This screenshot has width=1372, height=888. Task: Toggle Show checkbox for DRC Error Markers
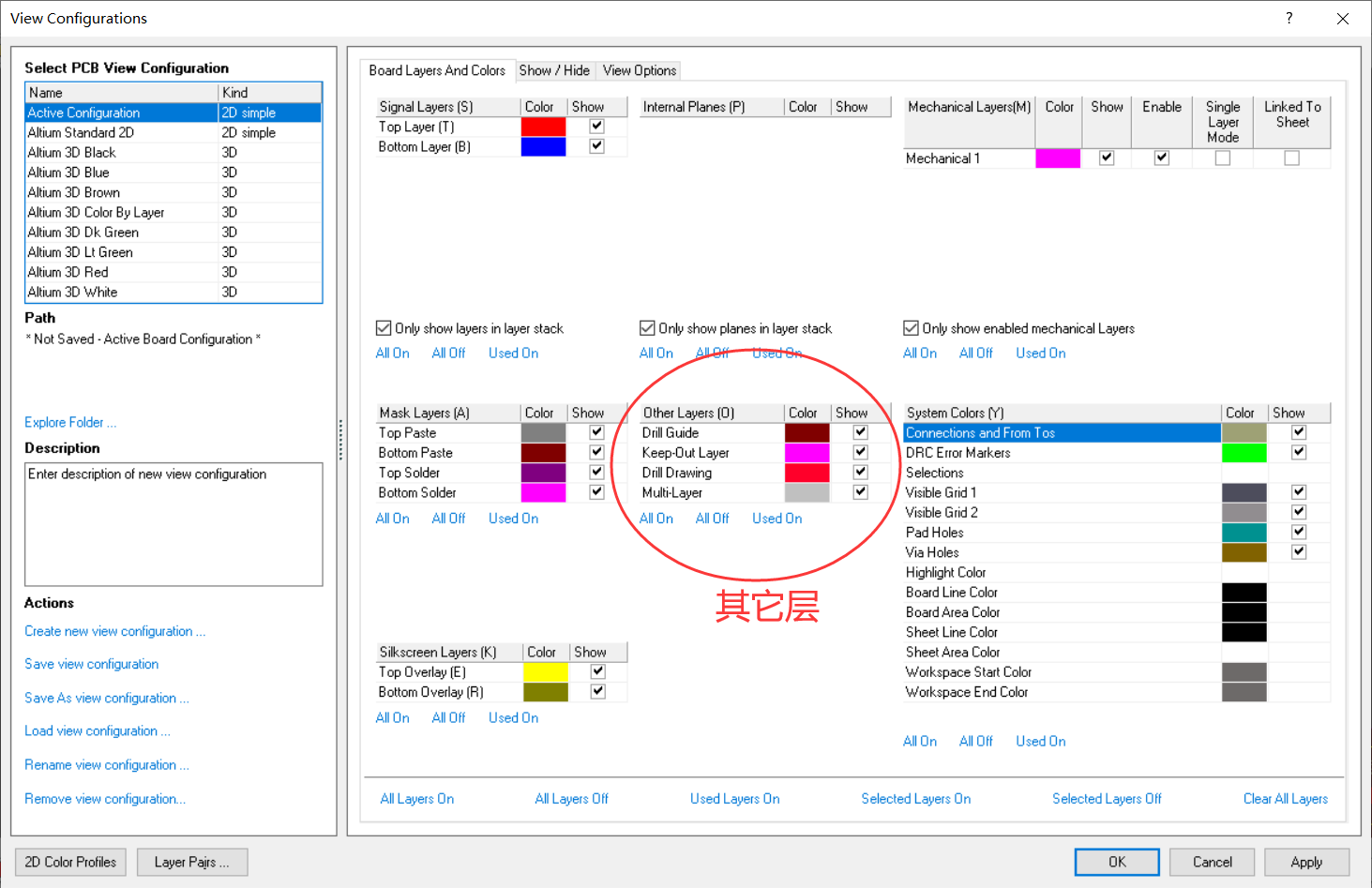[1299, 452]
